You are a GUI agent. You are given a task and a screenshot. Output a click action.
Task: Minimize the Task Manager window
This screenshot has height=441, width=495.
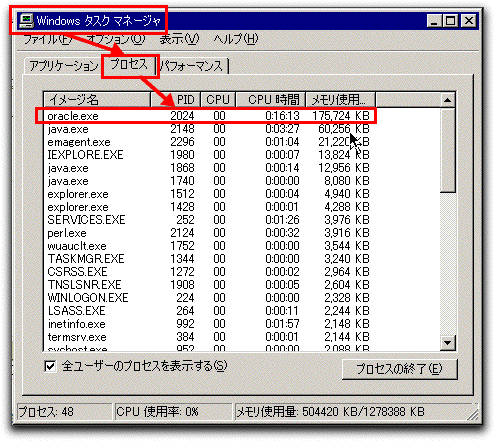click(434, 21)
